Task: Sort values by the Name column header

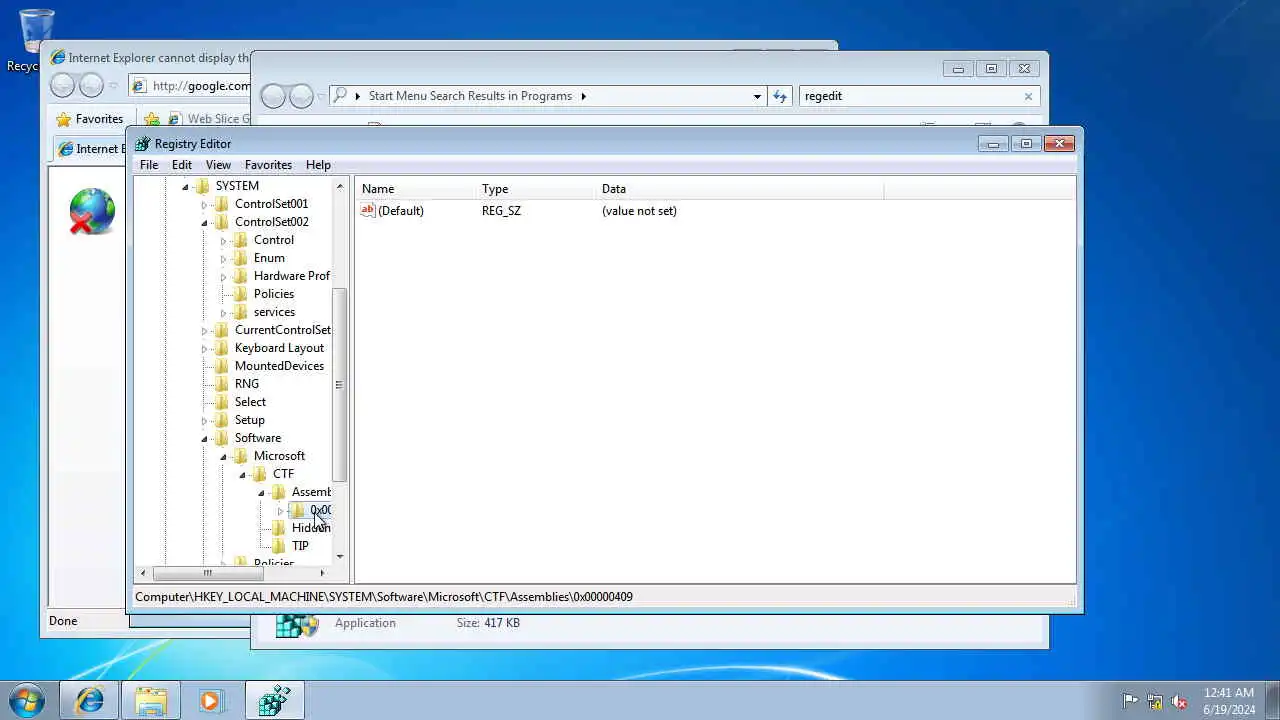Action: [416, 189]
